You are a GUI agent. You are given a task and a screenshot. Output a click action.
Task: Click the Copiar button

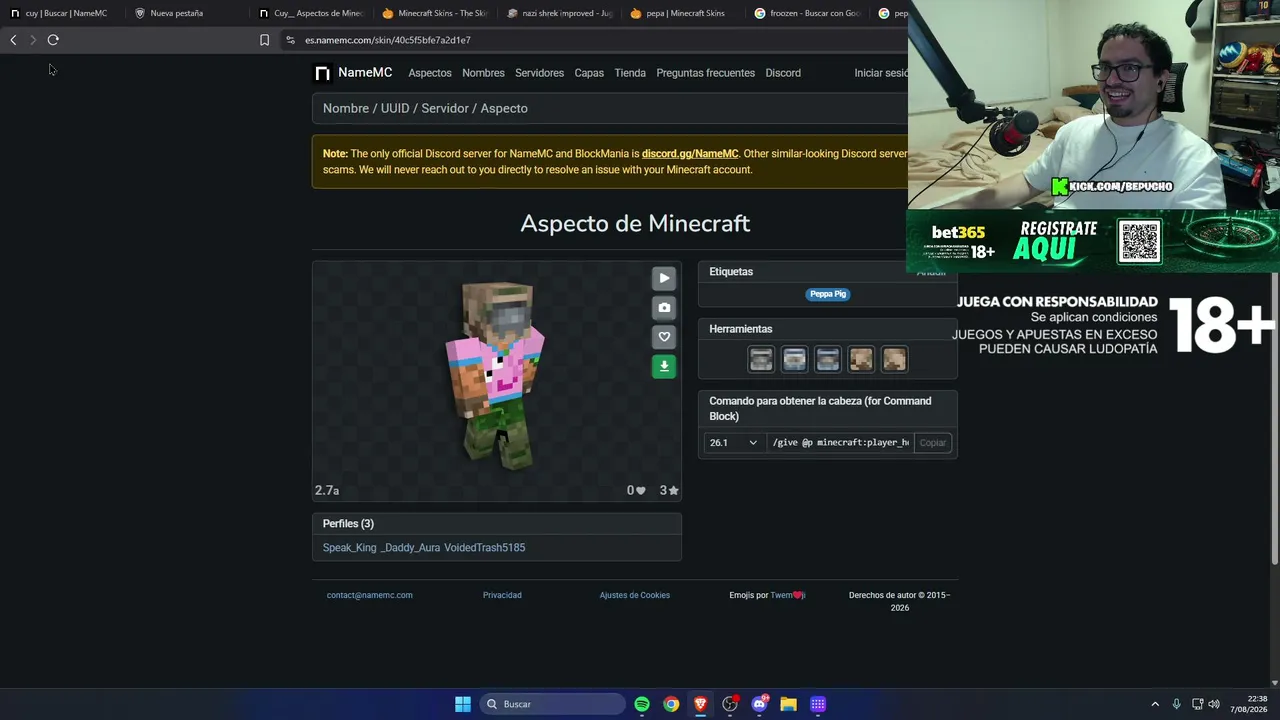point(933,443)
